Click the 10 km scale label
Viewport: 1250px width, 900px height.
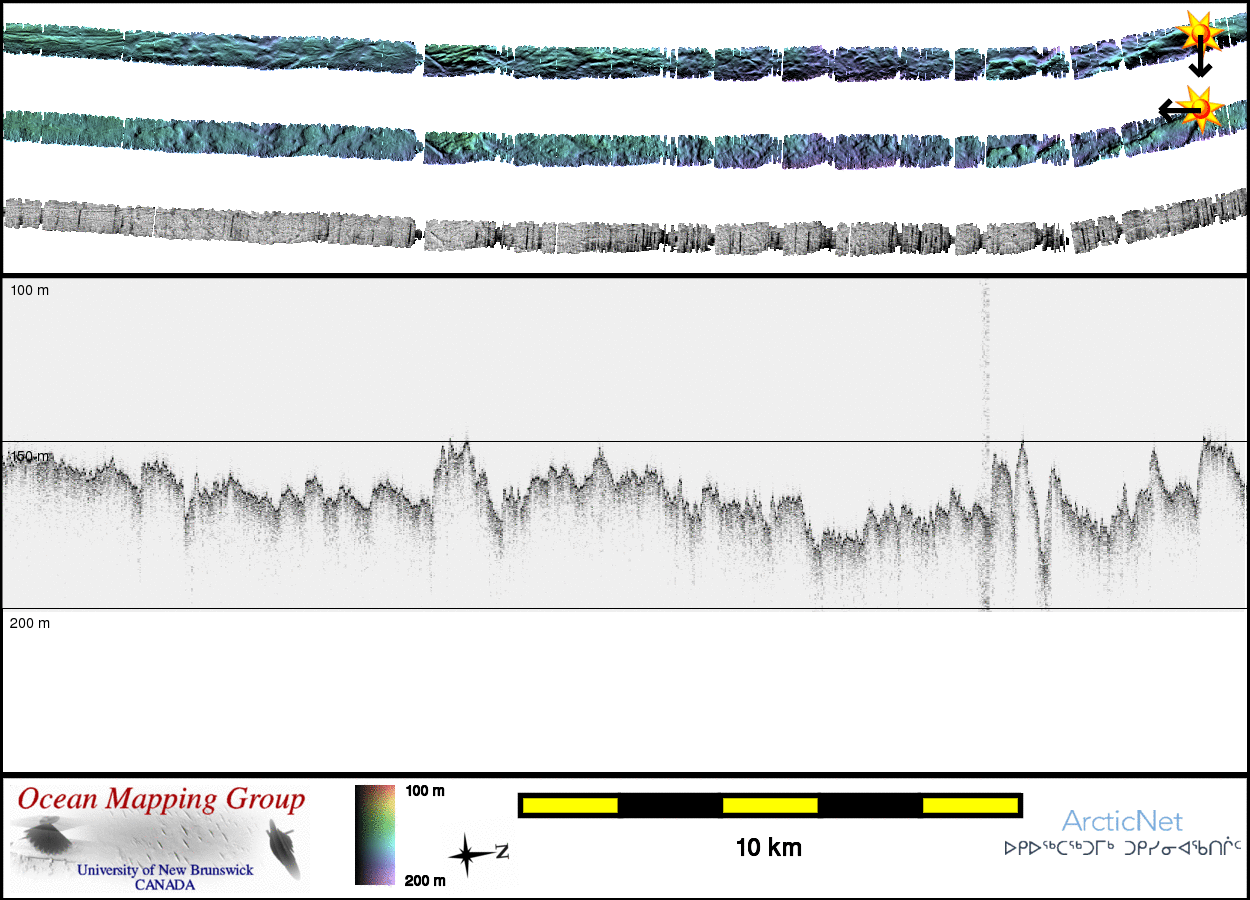(x=768, y=849)
